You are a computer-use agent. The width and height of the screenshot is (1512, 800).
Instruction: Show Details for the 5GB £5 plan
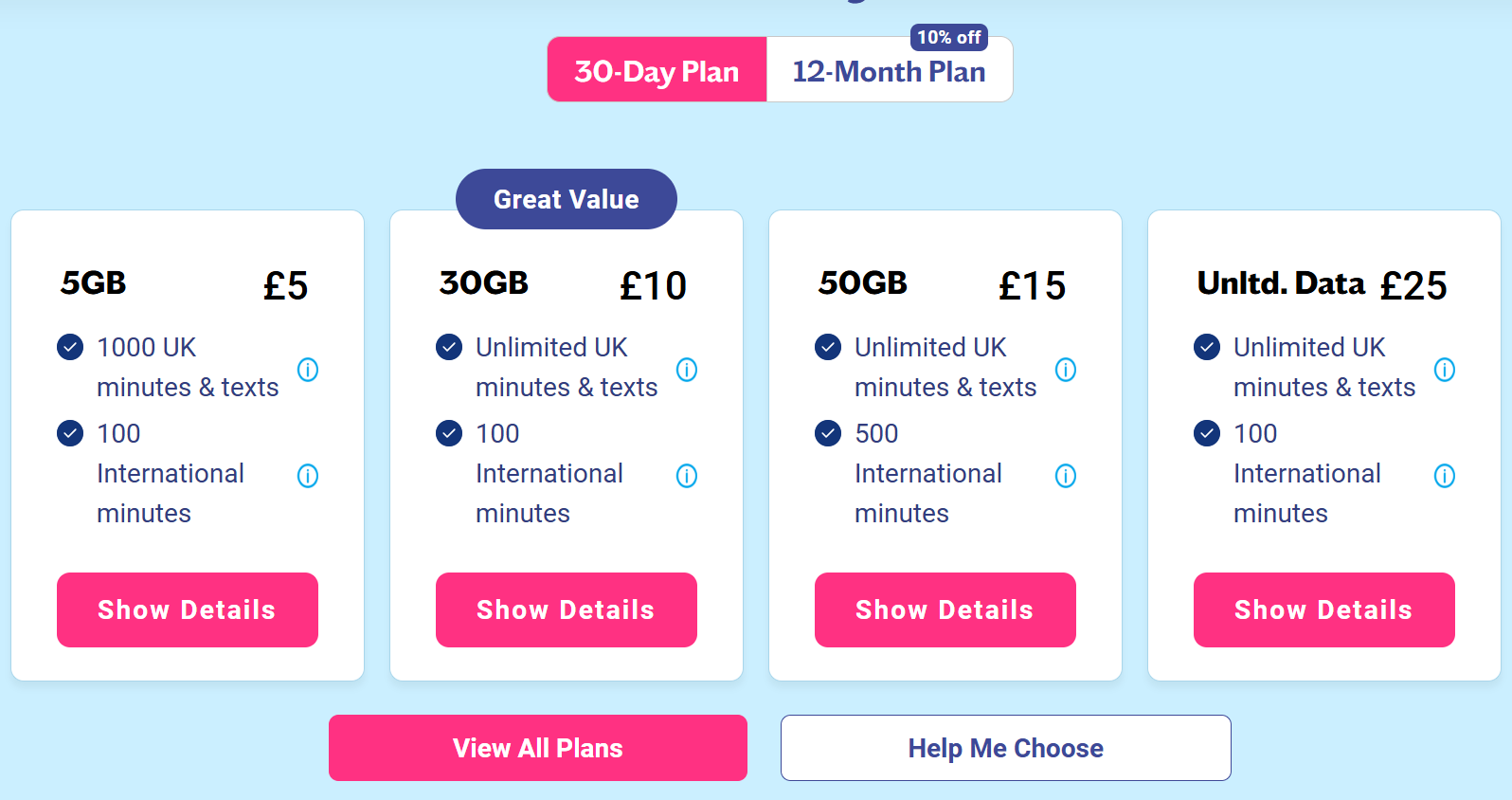pyautogui.click(x=188, y=609)
